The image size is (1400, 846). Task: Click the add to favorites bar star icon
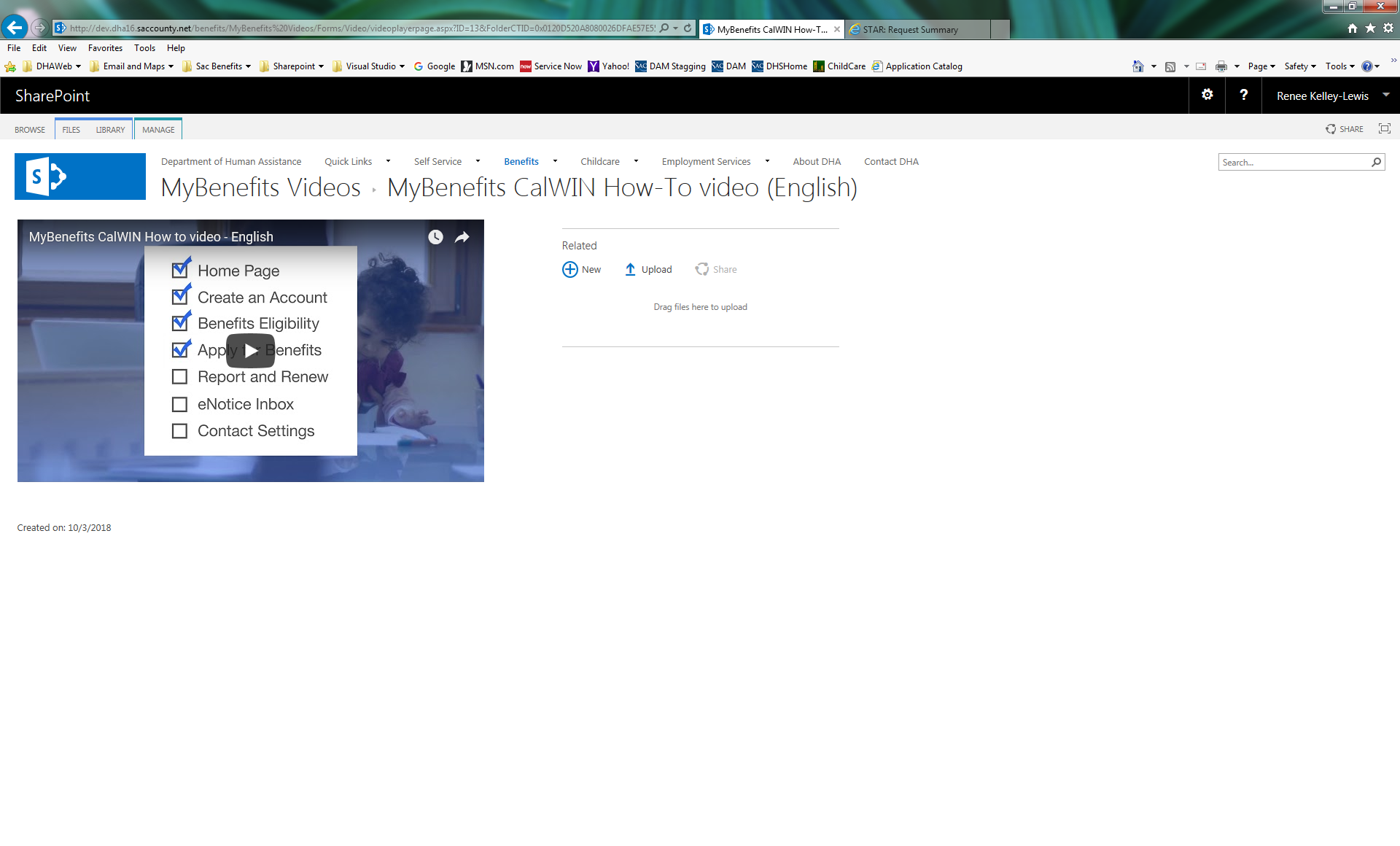pos(10,66)
